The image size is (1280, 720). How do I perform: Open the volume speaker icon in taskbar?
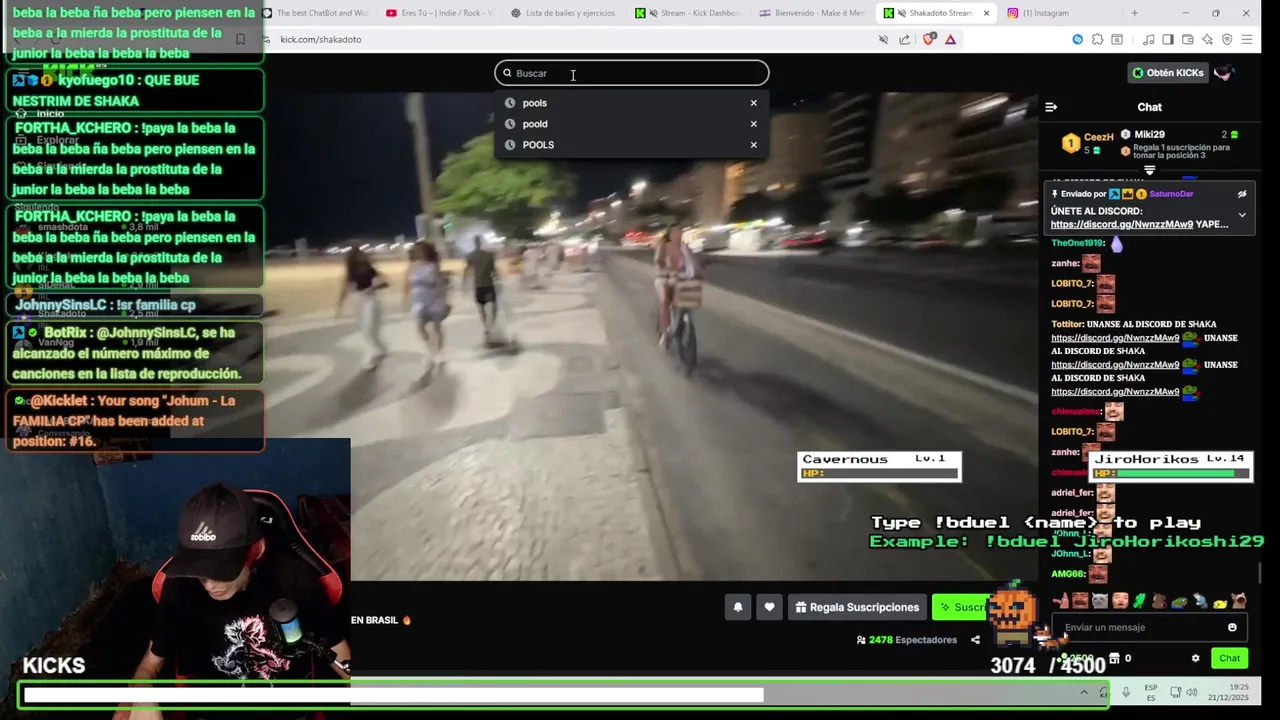(1193, 692)
